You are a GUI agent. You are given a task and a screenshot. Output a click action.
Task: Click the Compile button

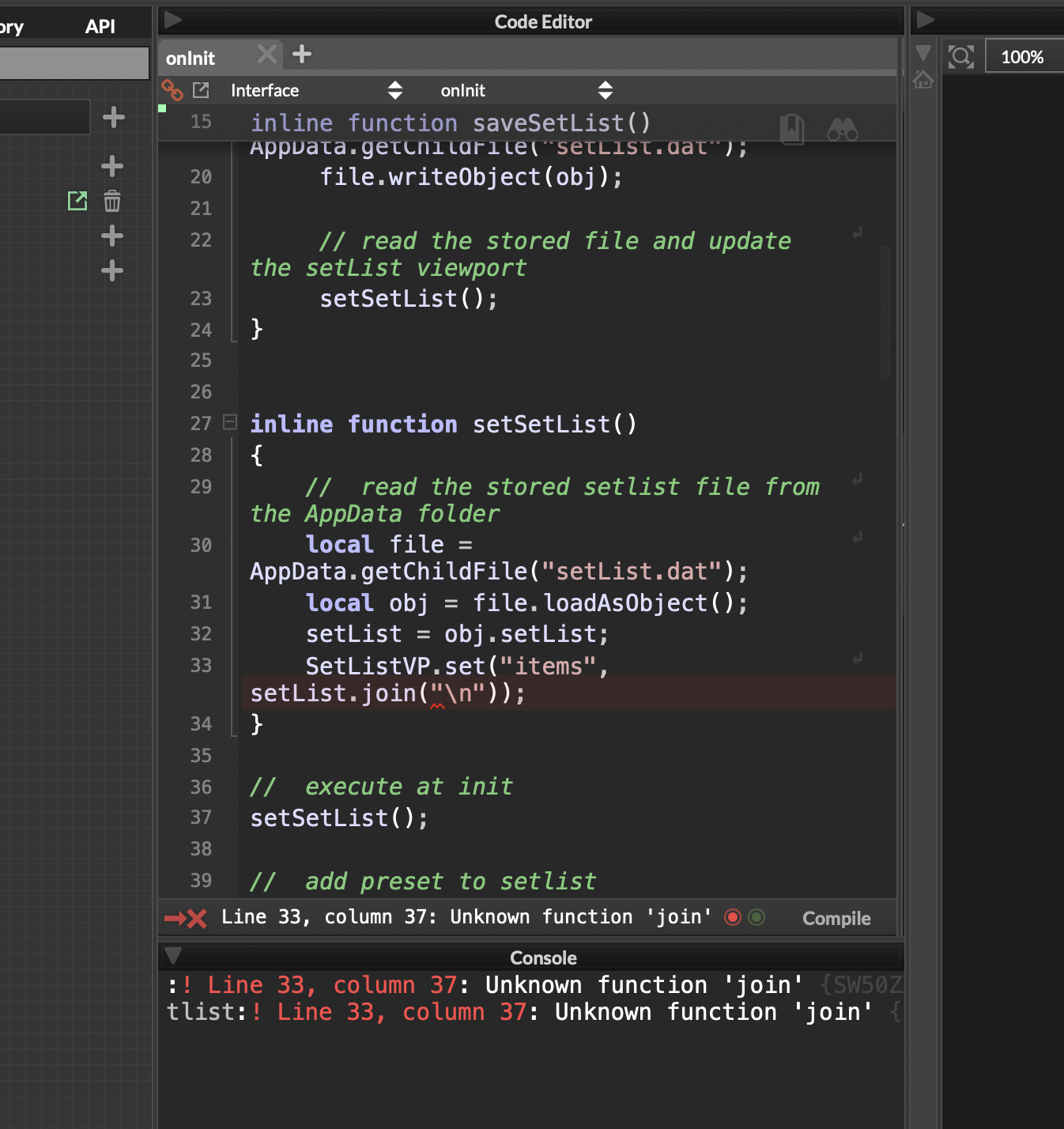pos(836,918)
